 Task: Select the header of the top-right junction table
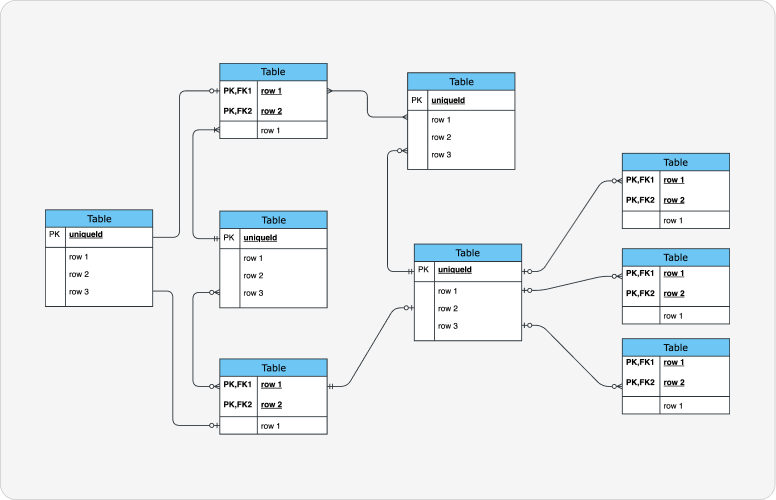click(x=675, y=162)
